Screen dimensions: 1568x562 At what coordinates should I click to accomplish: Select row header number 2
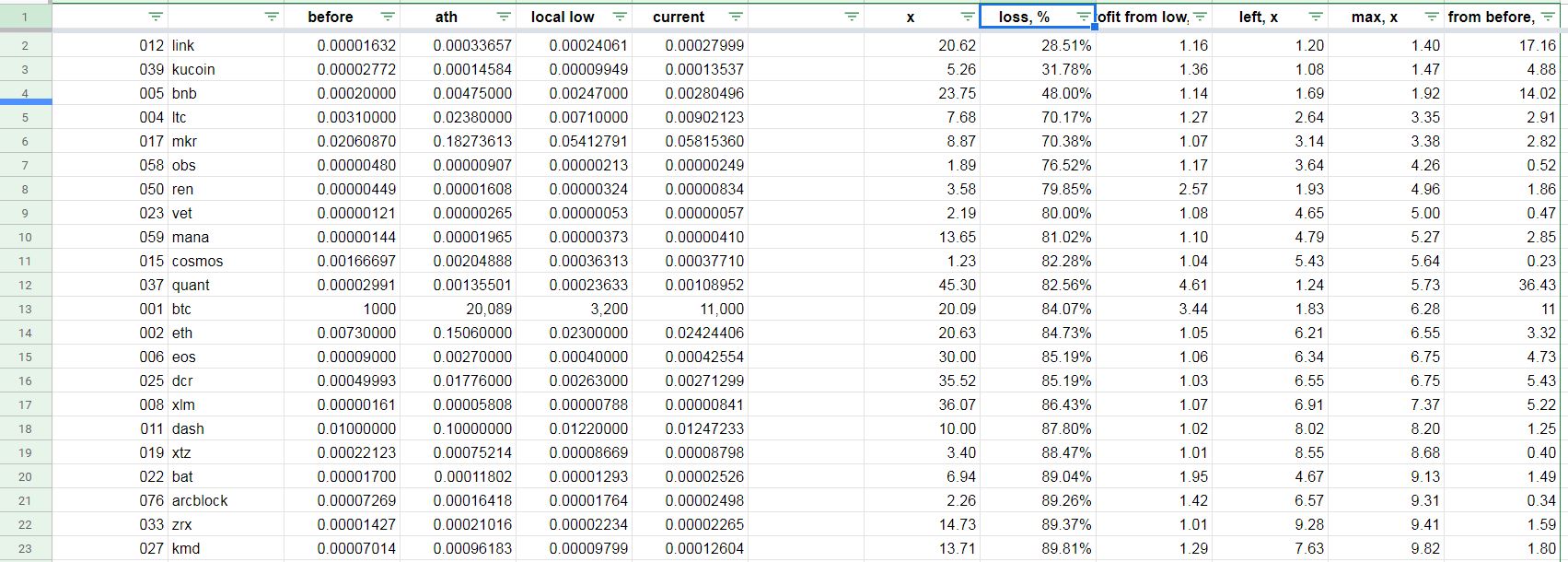click(x=25, y=45)
